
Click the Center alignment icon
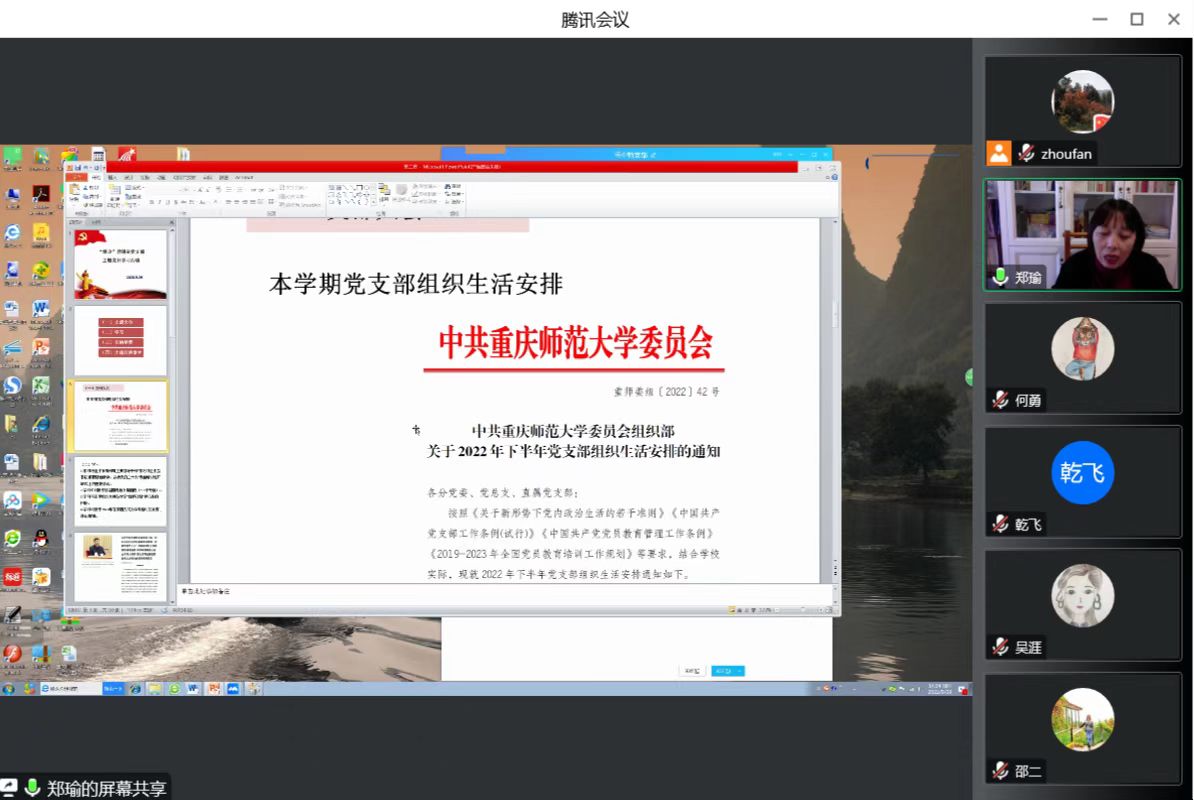(236, 201)
